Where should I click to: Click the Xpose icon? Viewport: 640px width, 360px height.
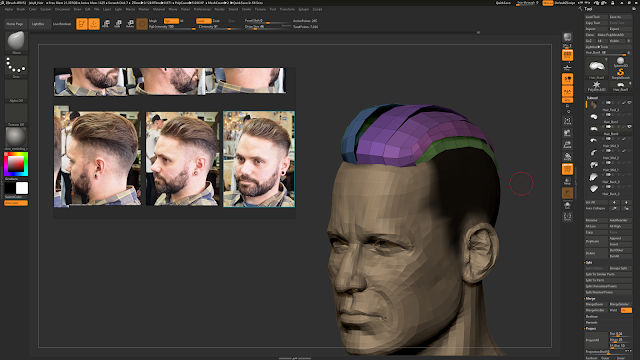(567, 217)
